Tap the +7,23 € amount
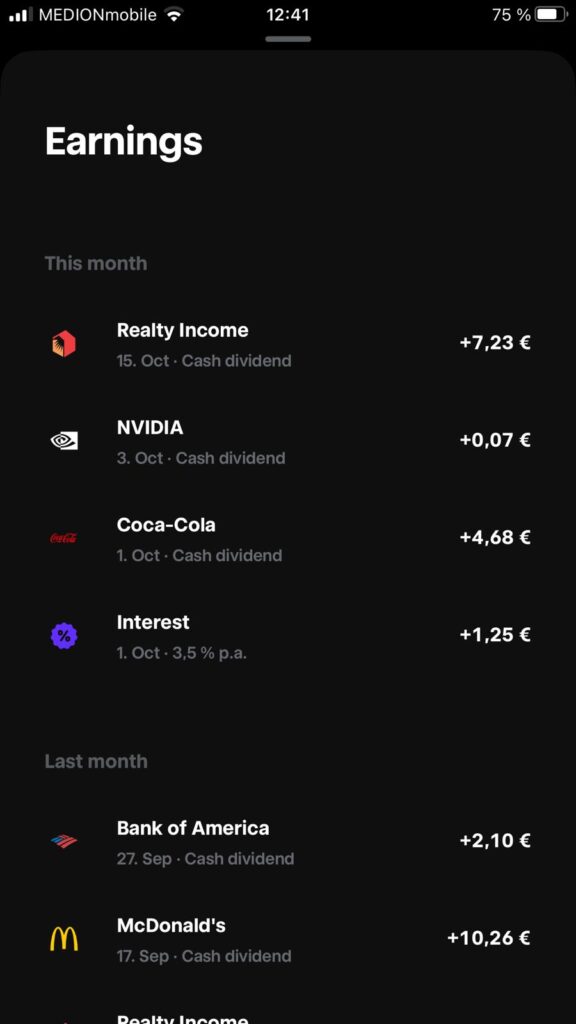The width and height of the screenshot is (576, 1024). point(495,342)
